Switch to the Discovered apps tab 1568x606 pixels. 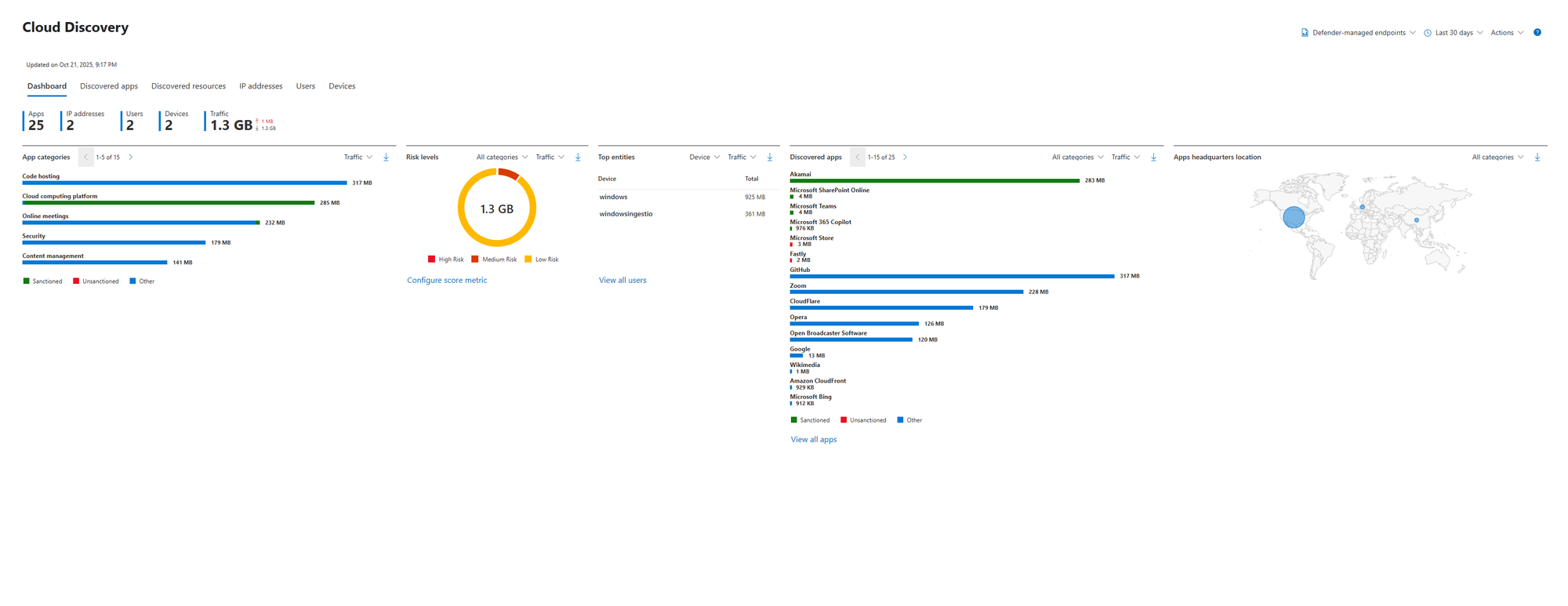pyautogui.click(x=109, y=86)
